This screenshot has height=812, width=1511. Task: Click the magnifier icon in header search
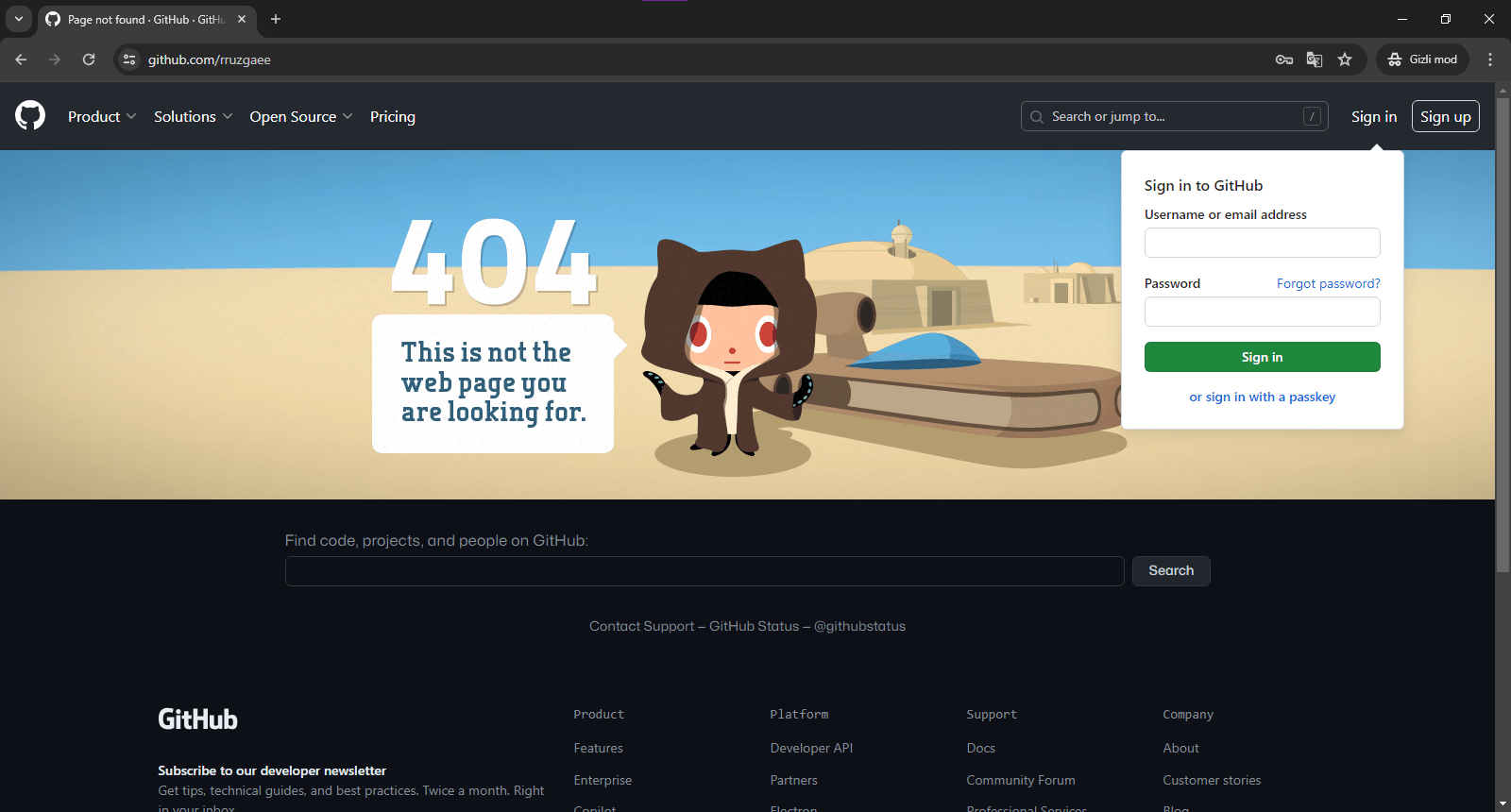[x=1037, y=117]
